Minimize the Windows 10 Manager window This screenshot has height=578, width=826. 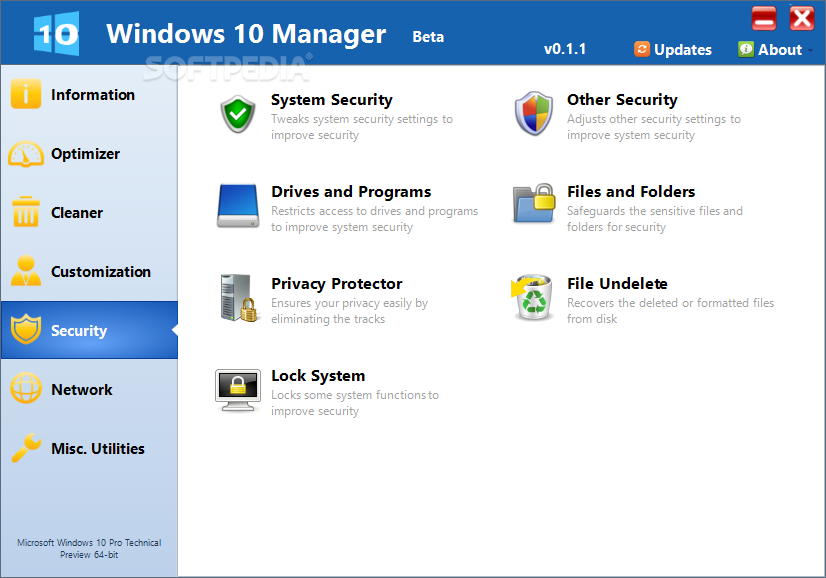pyautogui.click(x=764, y=18)
